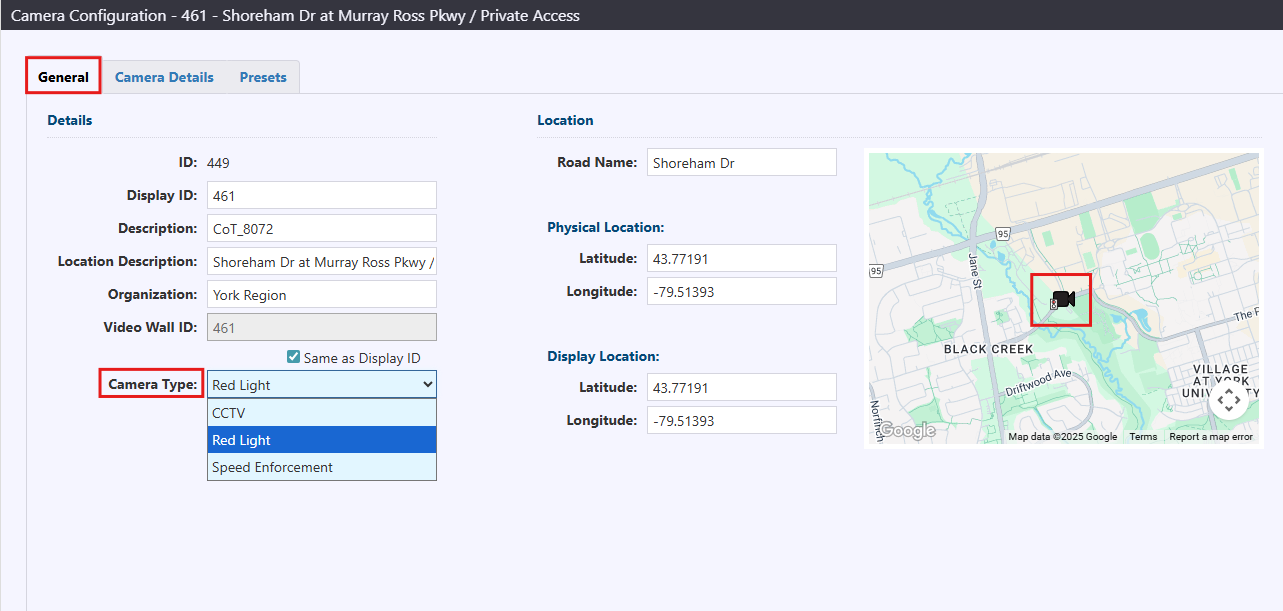This screenshot has width=1283, height=611.
Task: Click the Physical Location Latitude field
Action: coord(740,258)
